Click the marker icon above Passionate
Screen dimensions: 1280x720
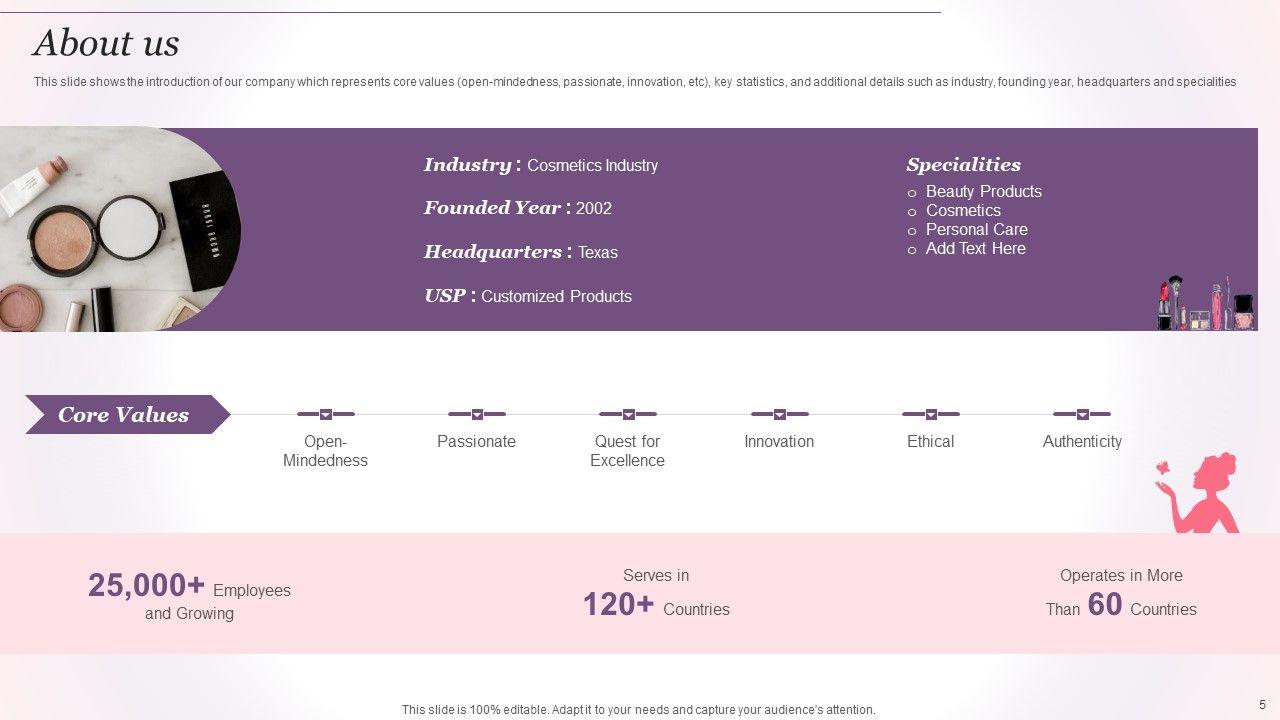(477, 414)
